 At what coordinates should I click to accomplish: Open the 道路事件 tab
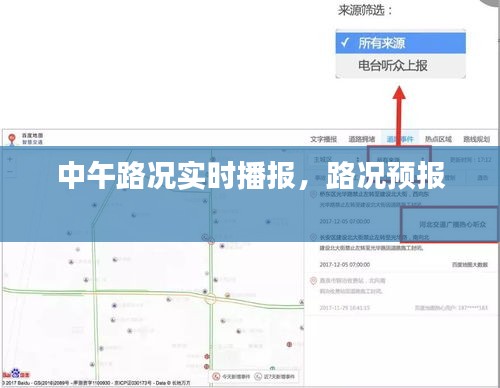400,139
